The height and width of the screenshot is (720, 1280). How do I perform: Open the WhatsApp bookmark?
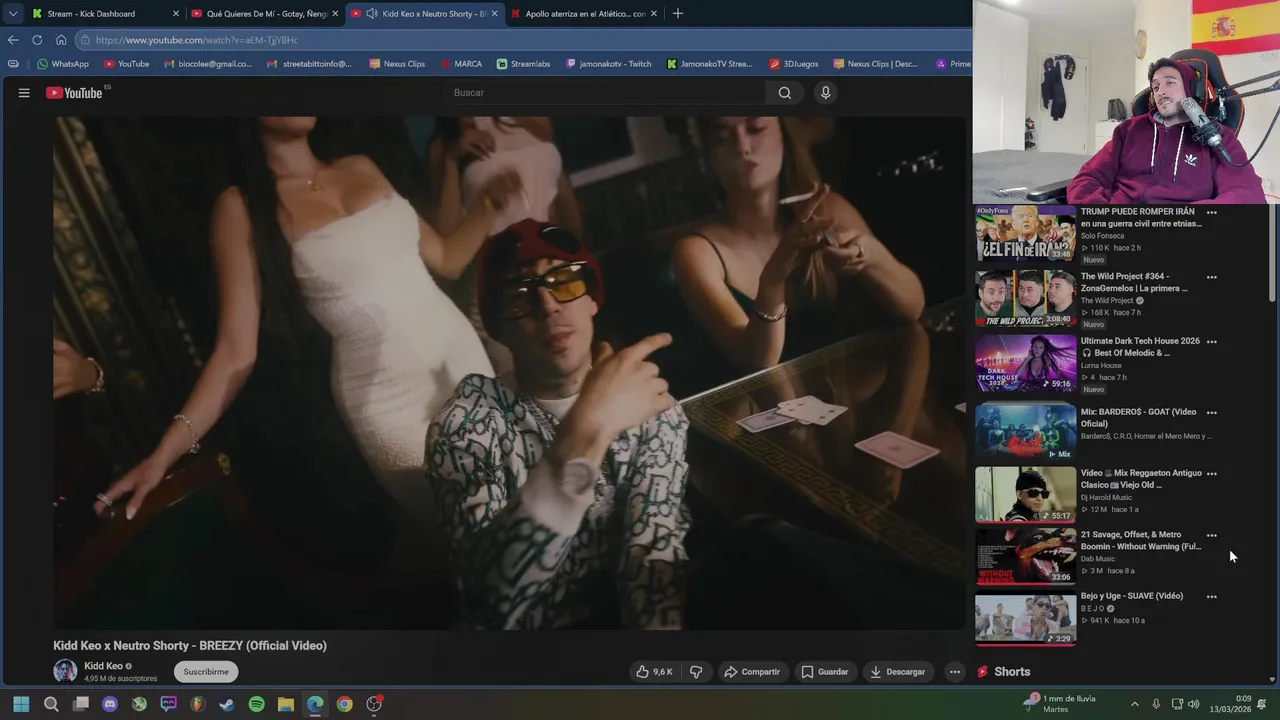(63, 64)
